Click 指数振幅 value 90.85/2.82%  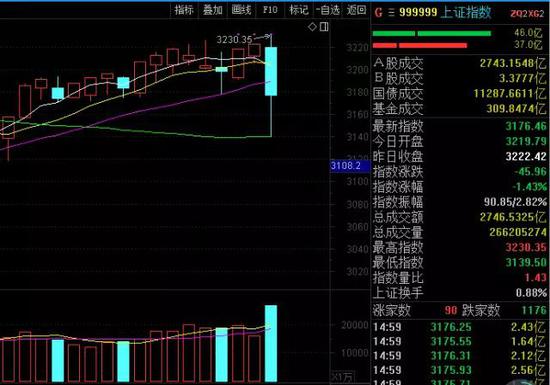point(516,202)
